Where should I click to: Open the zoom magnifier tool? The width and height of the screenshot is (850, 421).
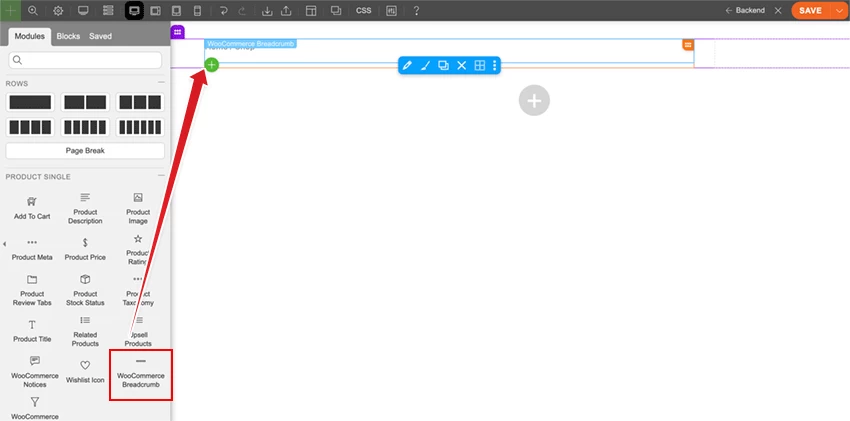click(x=33, y=10)
